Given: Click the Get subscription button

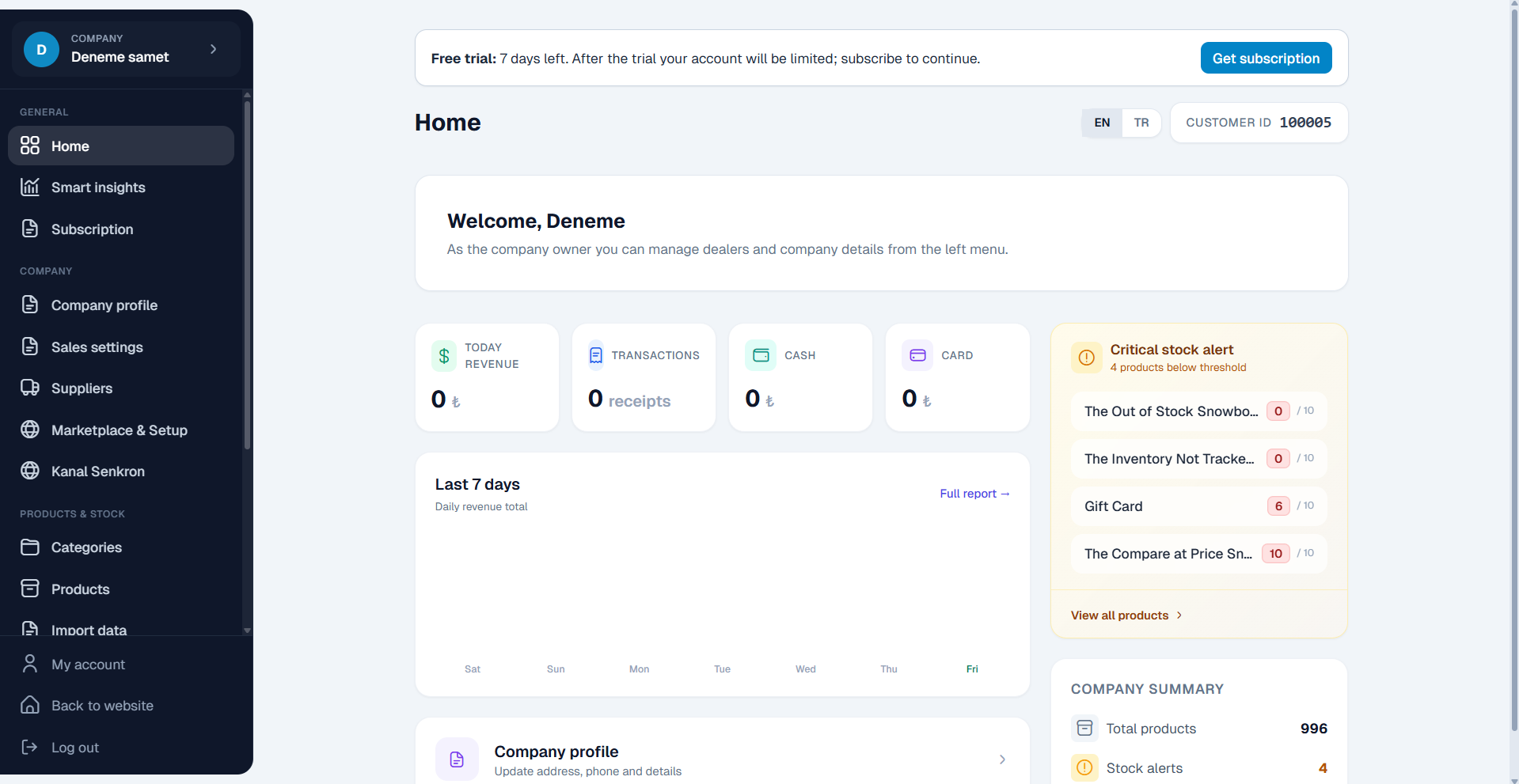Looking at the screenshot, I should 1265,58.
